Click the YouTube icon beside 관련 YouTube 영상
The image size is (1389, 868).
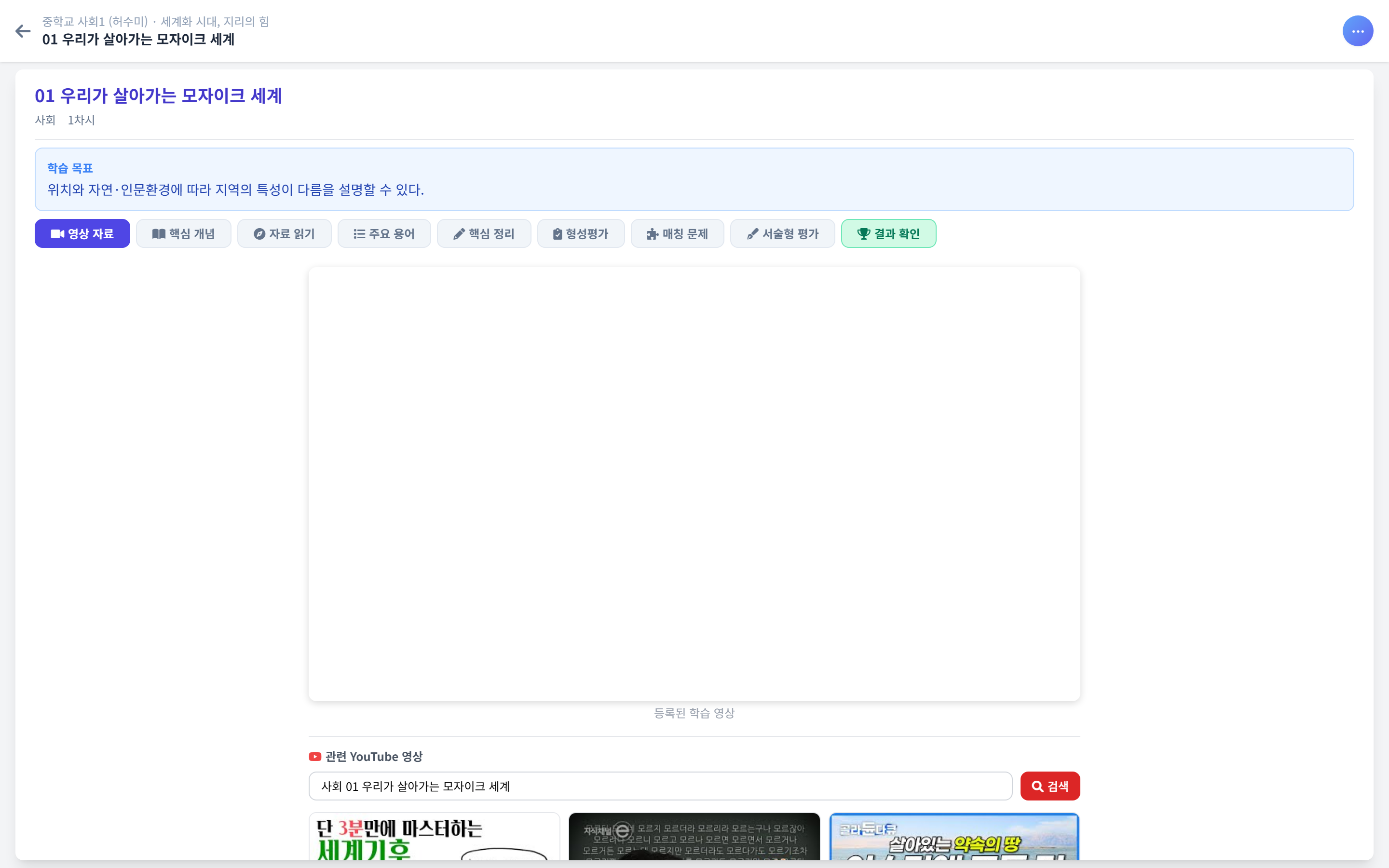click(x=315, y=756)
